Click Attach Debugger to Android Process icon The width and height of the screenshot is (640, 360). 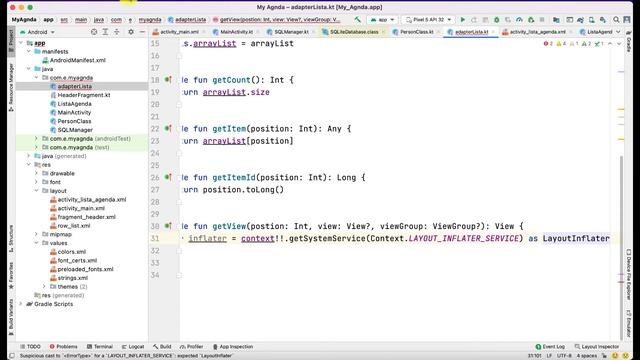pyautogui.click(x=531, y=20)
